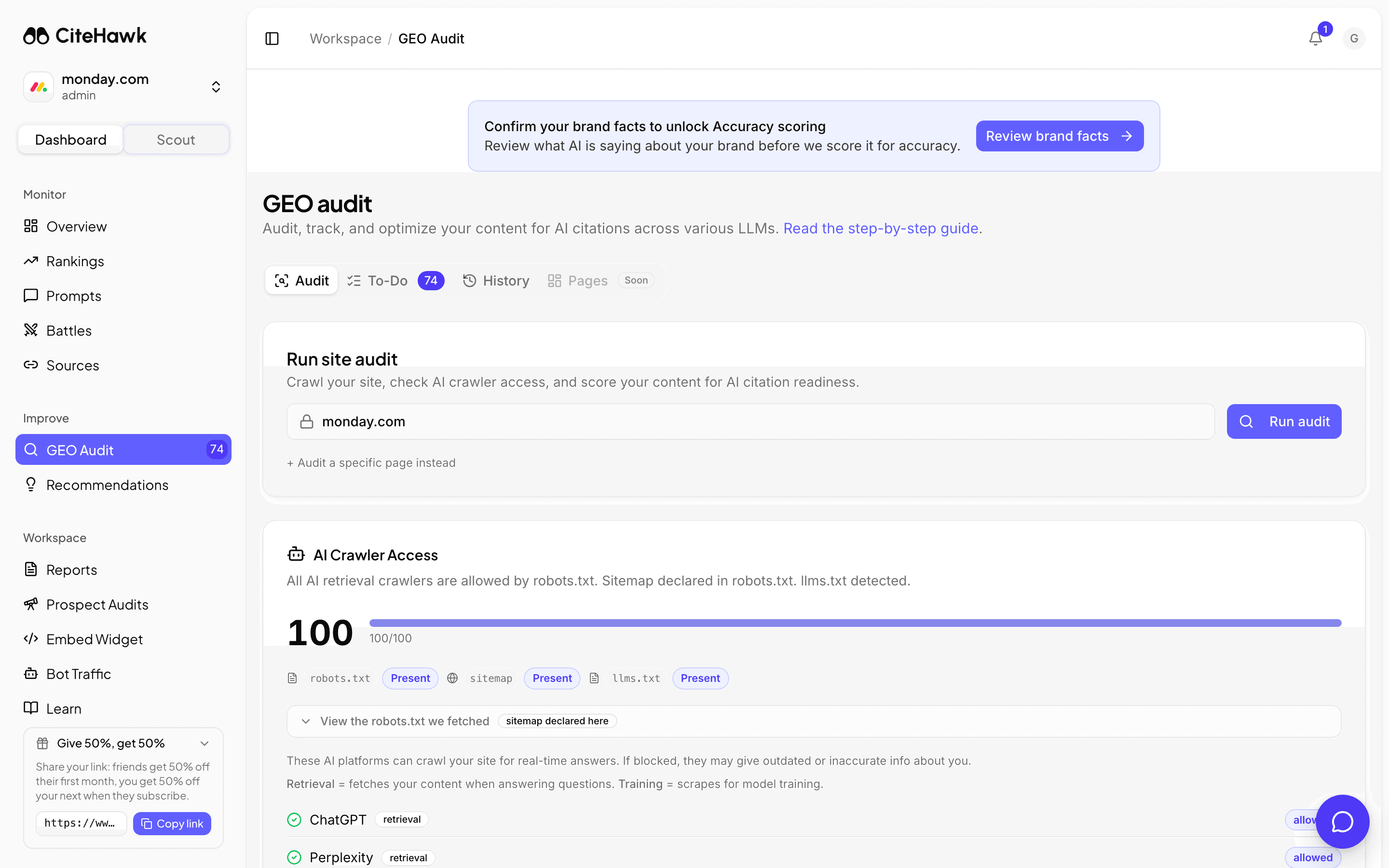Open Prospect Audits page
Image resolution: width=1389 pixels, height=868 pixels.
pyautogui.click(x=123, y=605)
